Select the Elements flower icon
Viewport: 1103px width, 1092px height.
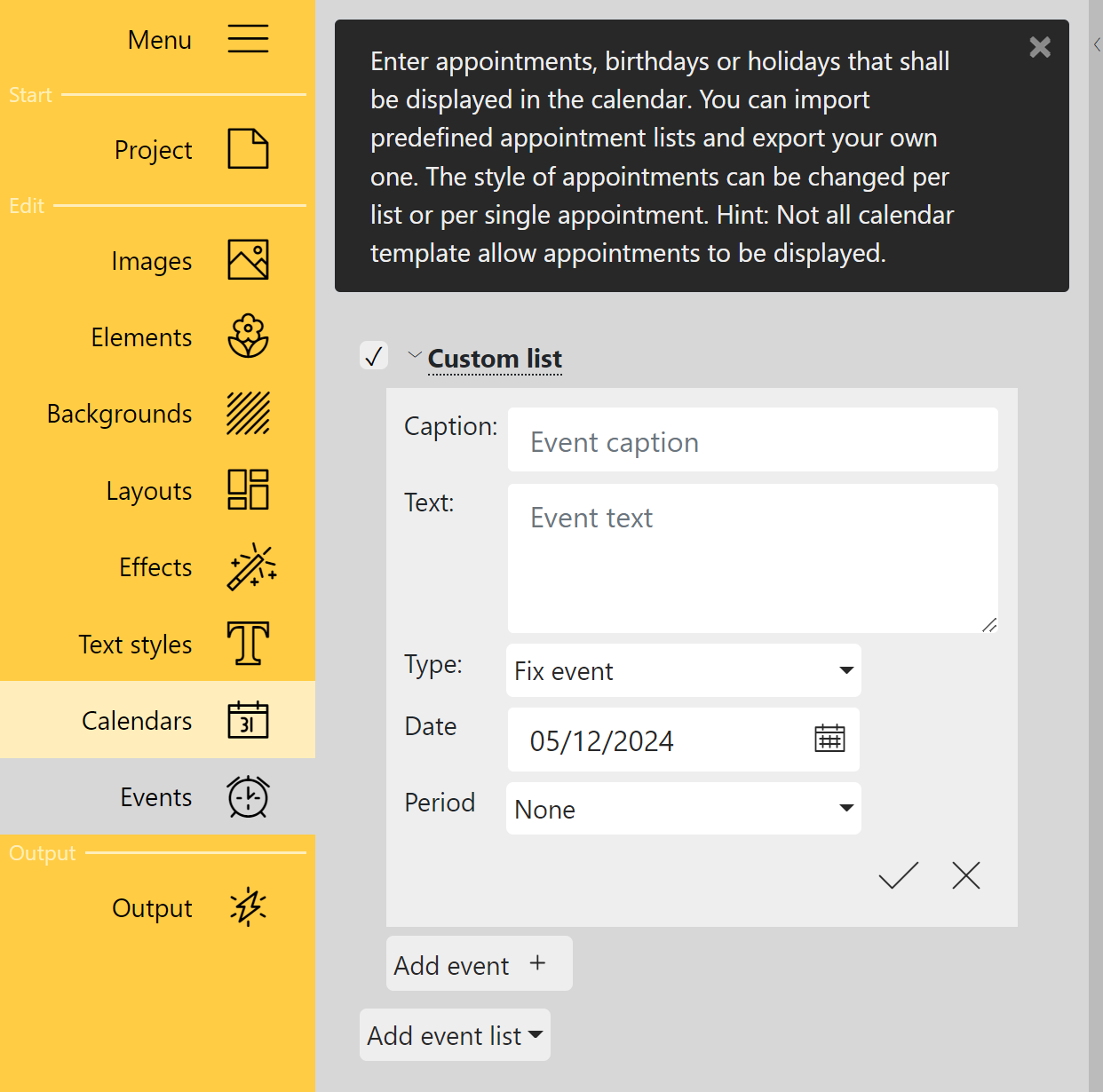coord(248,336)
